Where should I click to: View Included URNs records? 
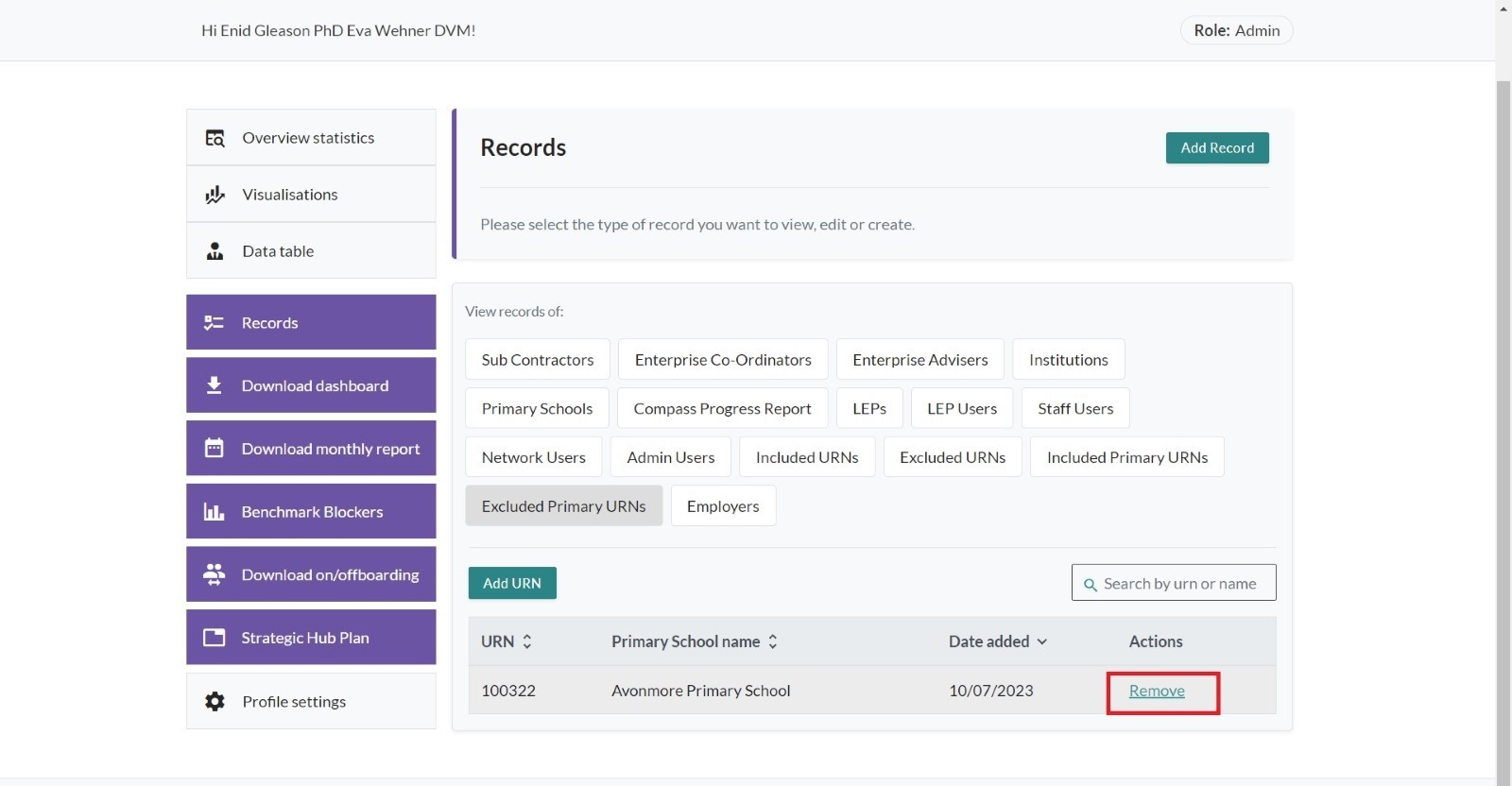pos(807,457)
